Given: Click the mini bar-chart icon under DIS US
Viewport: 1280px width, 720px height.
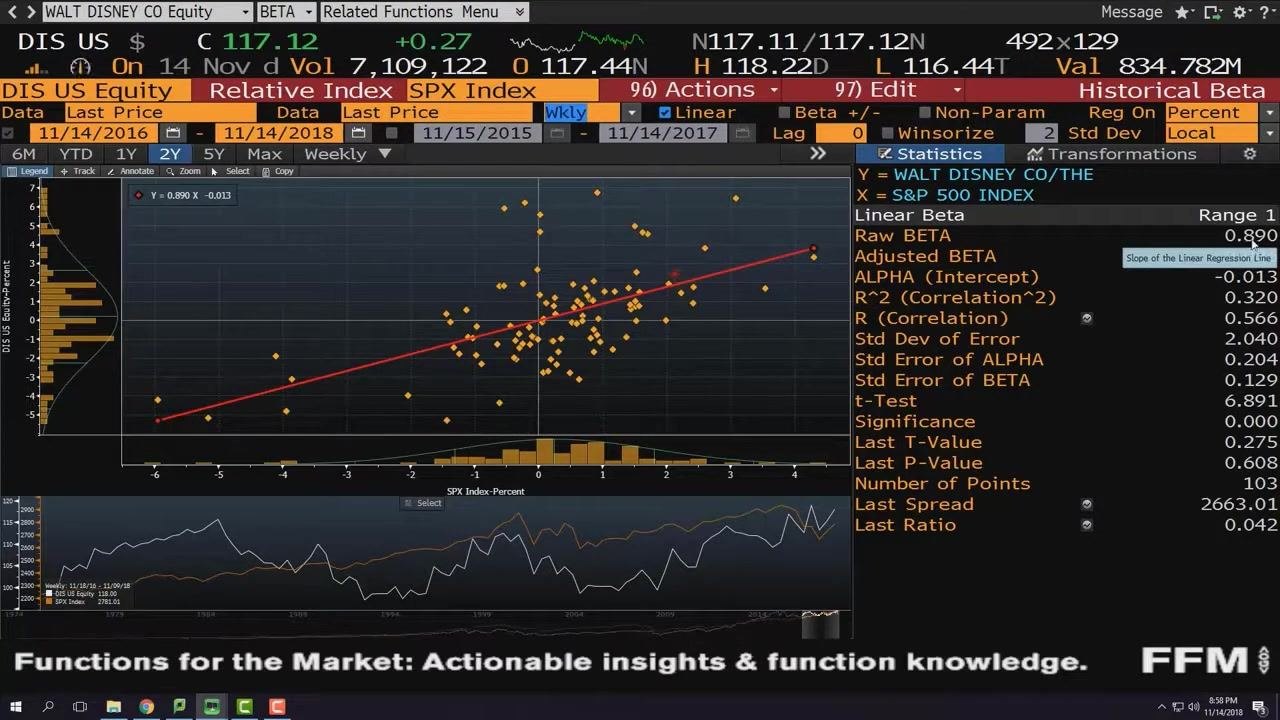Looking at the screenshot, I should pyautogui.click(x=35, y=68).
